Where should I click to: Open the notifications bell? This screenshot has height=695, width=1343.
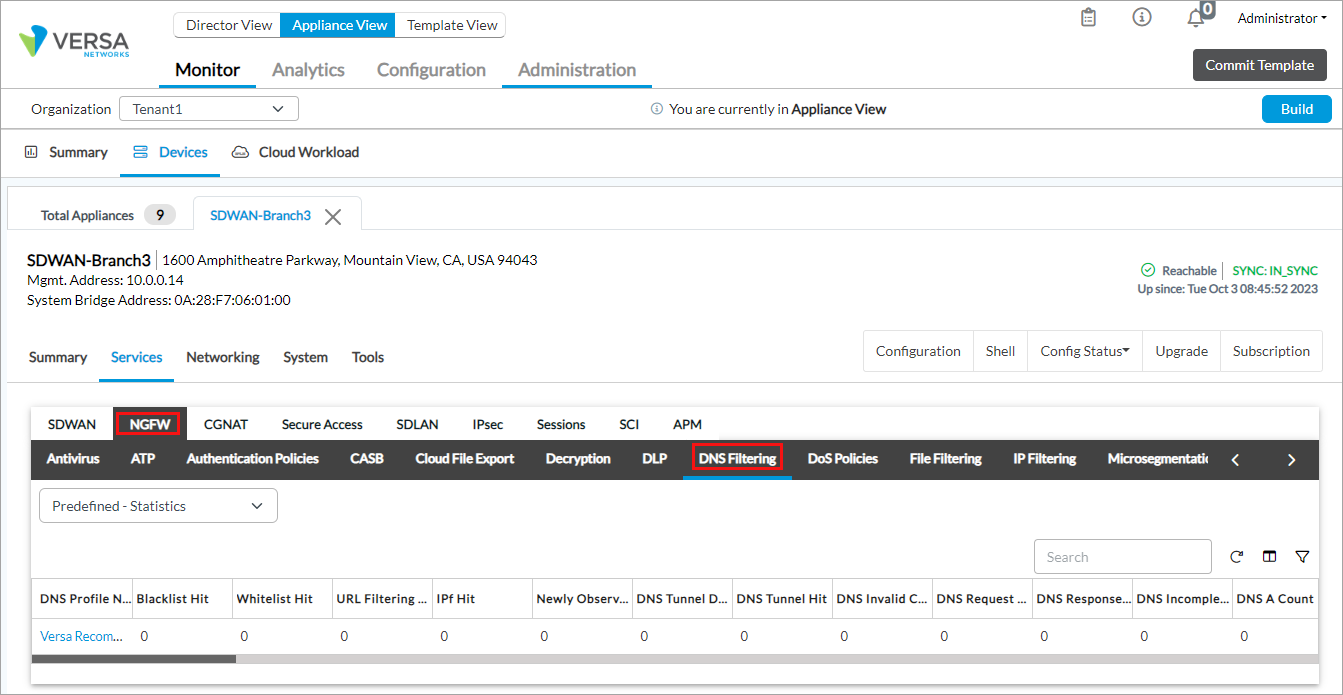point(1196,18)
